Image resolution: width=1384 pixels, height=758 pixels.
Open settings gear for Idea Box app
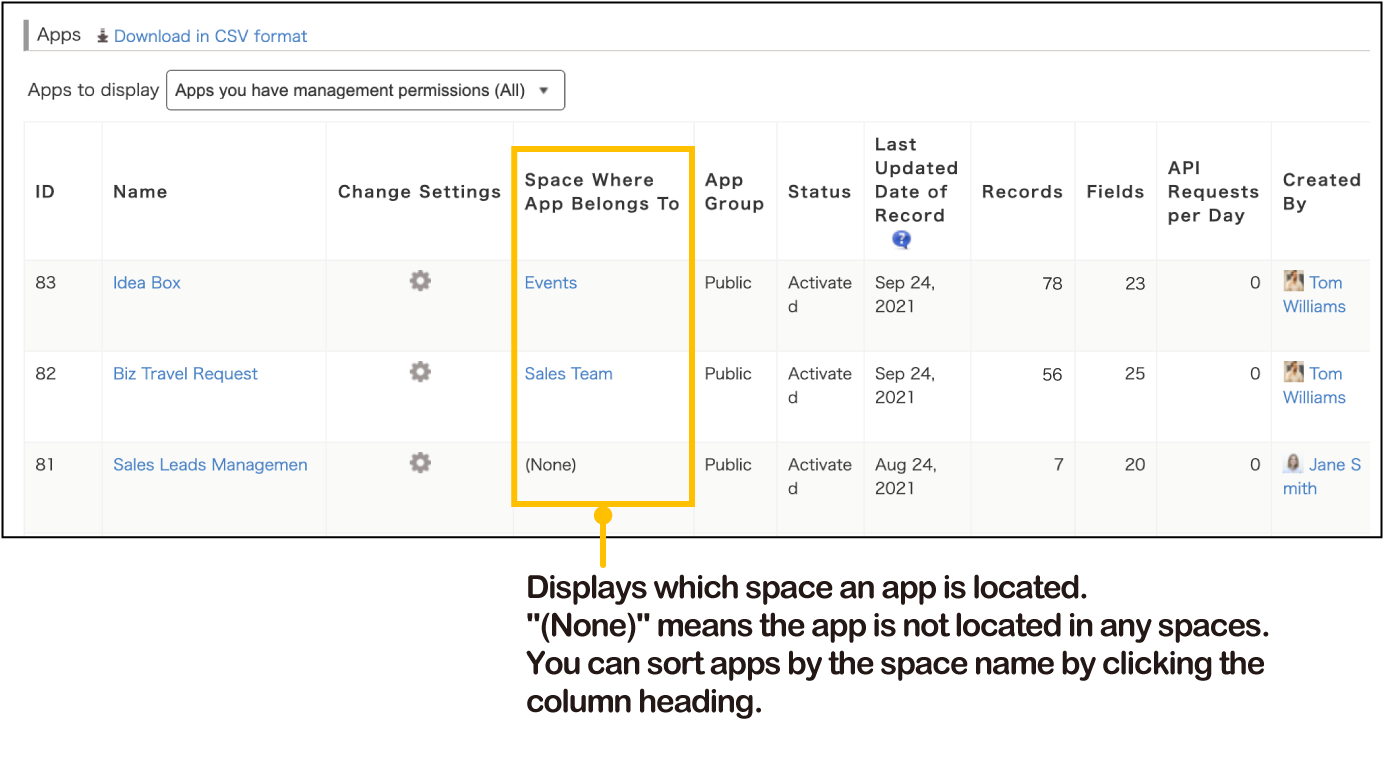(420, 281)
